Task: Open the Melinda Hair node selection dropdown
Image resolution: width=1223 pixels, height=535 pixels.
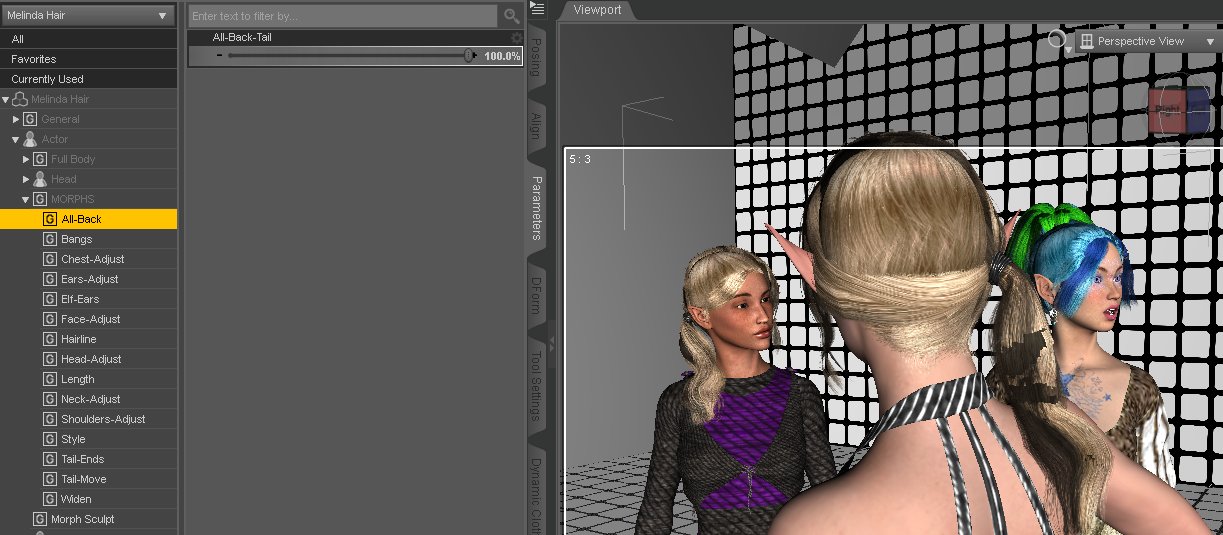Action: (x=88, y=16)
